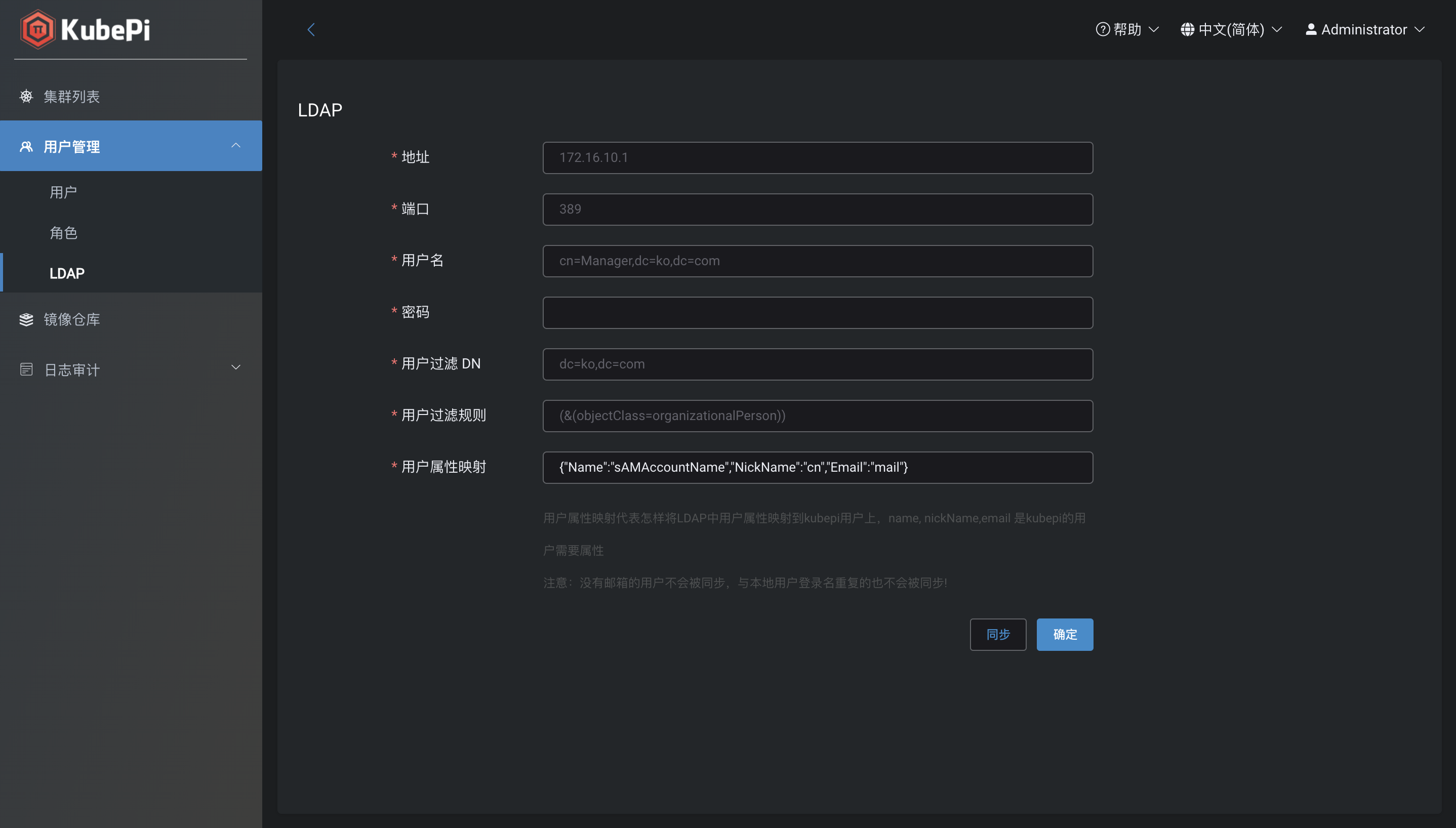Viewport: 1456px width, 828px height.
Task: Click the 确定 confirm button
Action: (x=1064, y=634)
